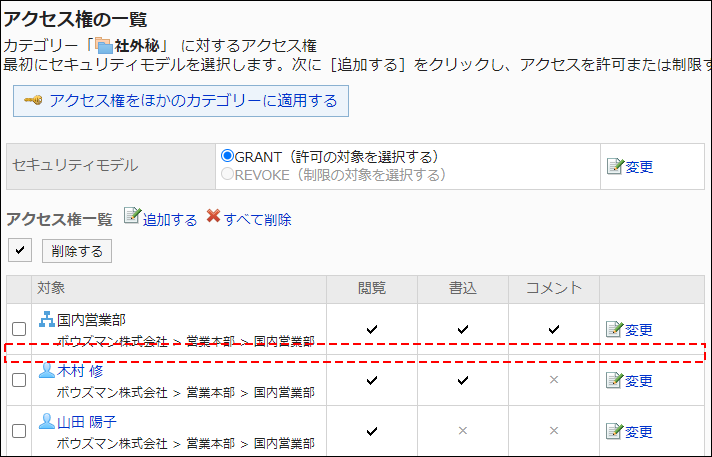Click アクセス権一覧 section heading
Screen dimensions: 712x457
pyautogui.click(x=59, y=219)
